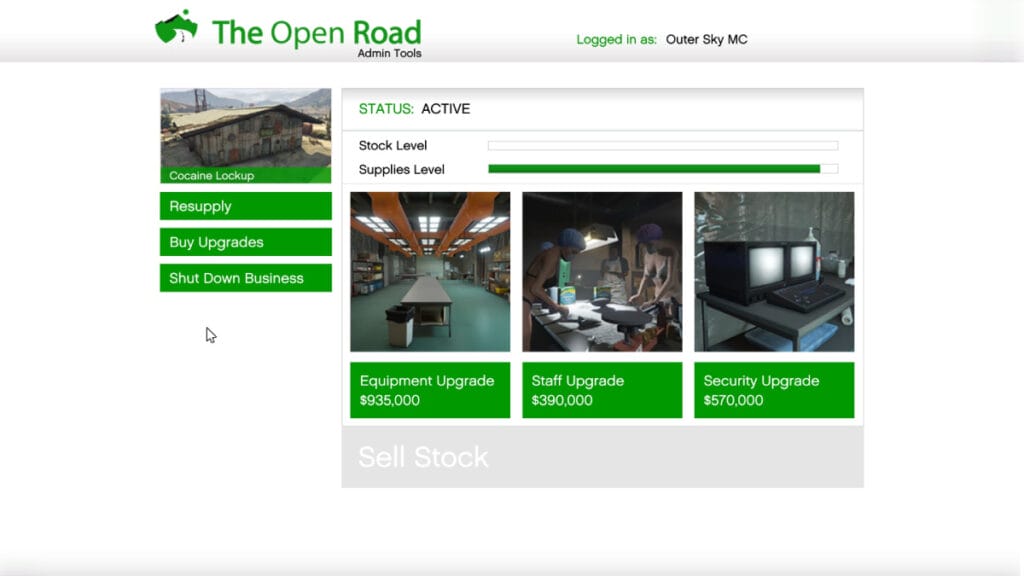Click the "Logged in as:" label

pos(616,40)
